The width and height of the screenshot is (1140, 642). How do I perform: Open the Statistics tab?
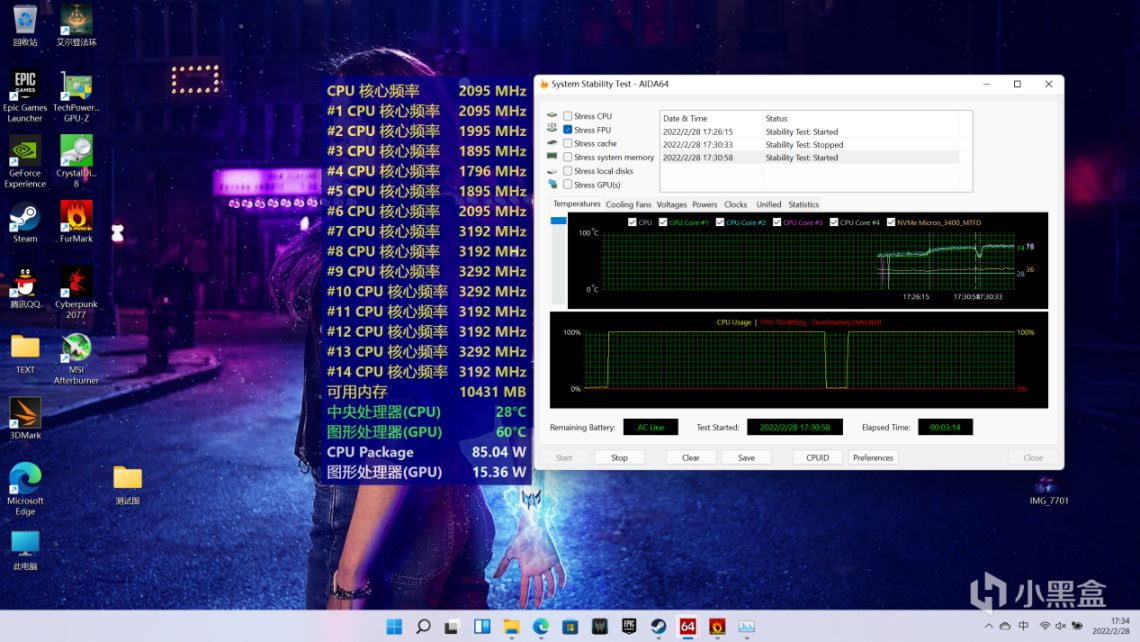tap(803, 205)
